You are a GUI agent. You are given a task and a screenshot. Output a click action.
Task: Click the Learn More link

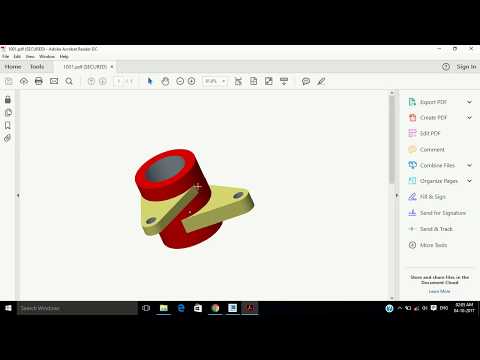tap(439, 291)
